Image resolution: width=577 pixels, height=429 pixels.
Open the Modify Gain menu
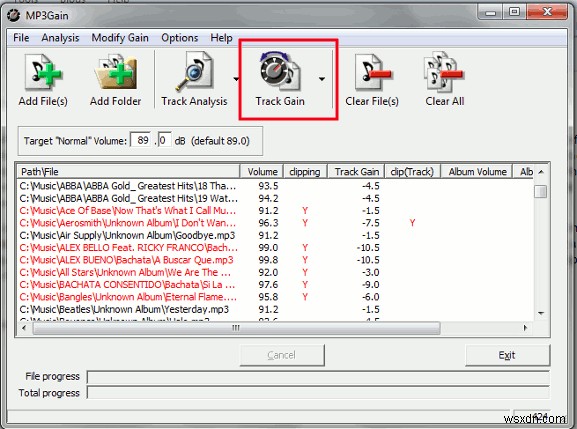click(x=120, y=38)
